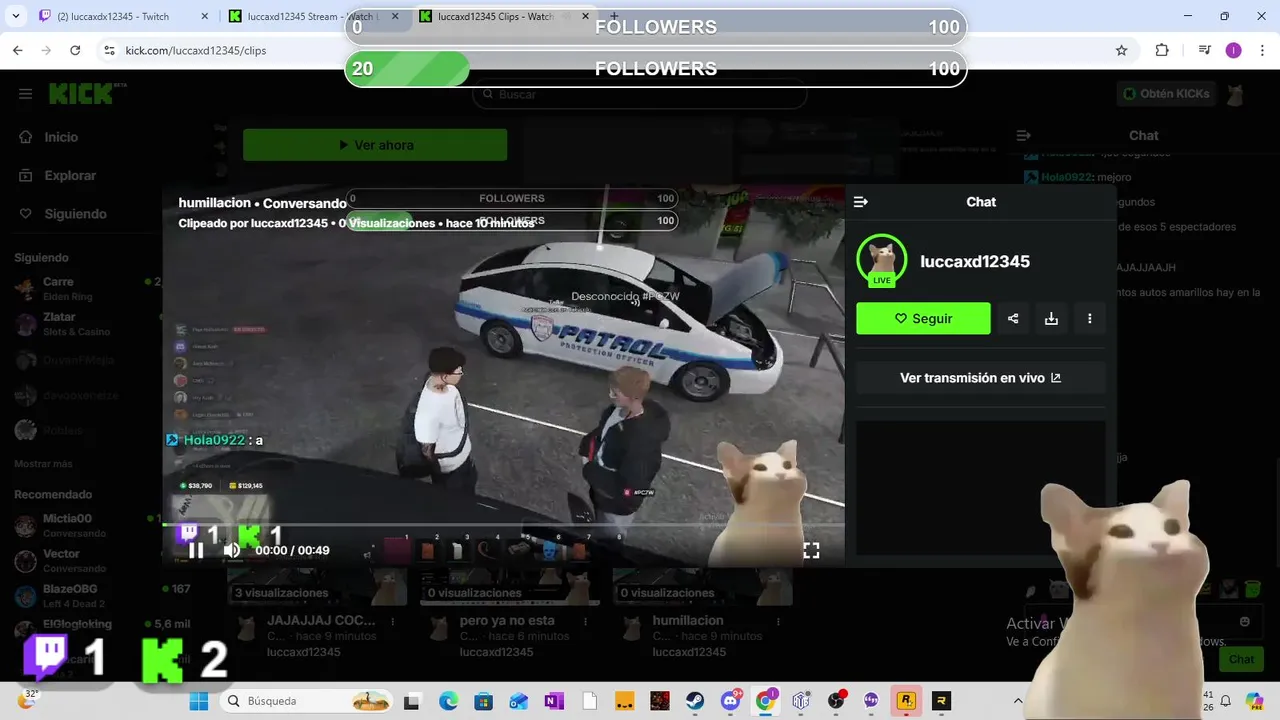This screenshot has height=720, width=1280.
Task: Open browser media controls
Action: pos(1204,50)
